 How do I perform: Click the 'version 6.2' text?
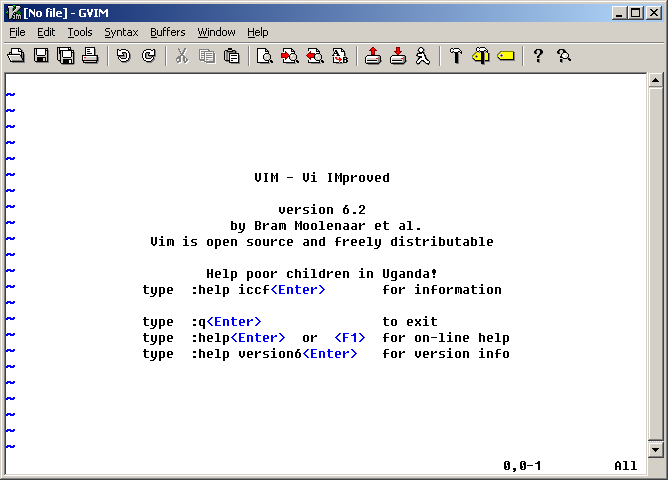(x=322, y=210)
